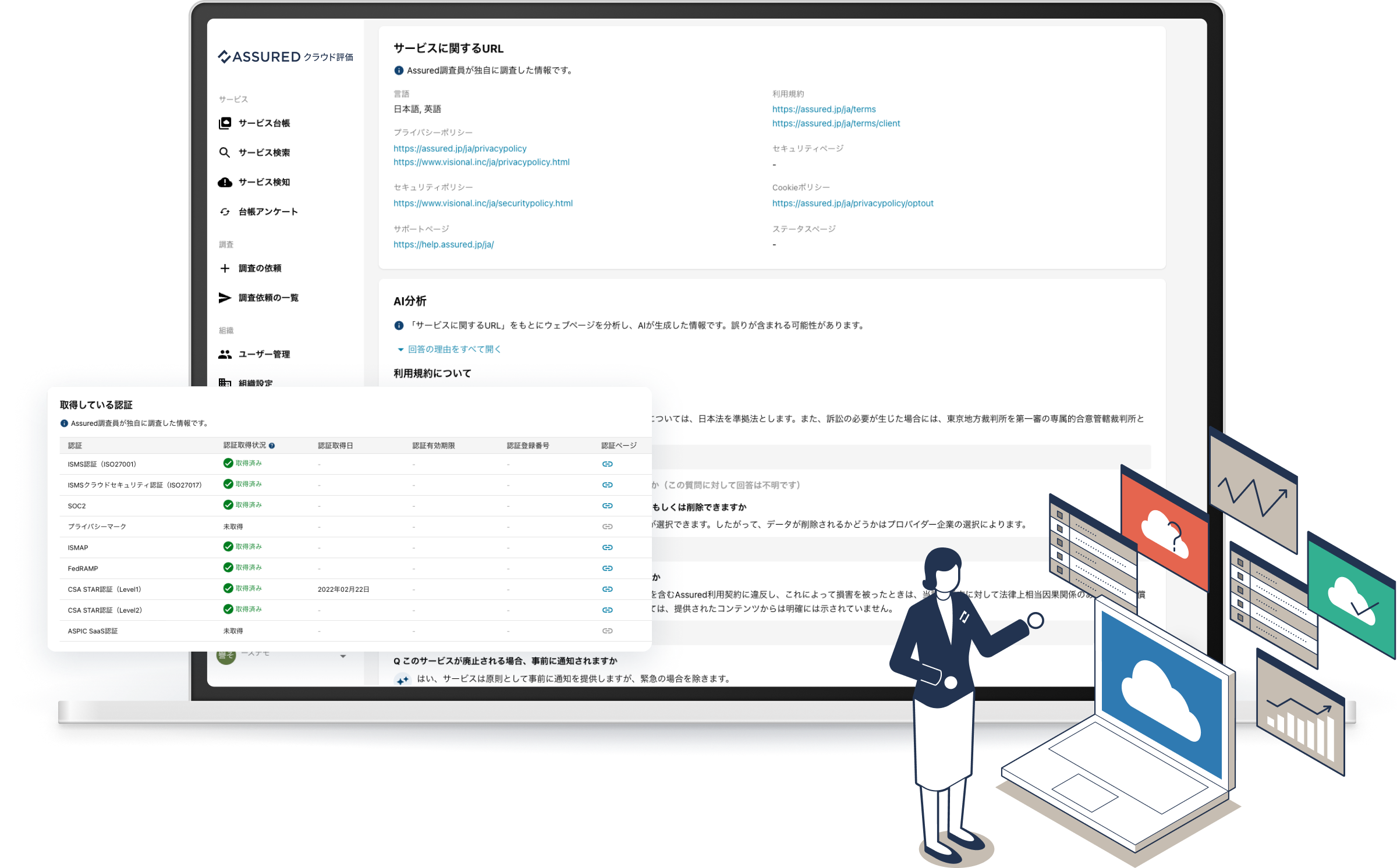Open the user account dropdown arrow

point(343,656)
